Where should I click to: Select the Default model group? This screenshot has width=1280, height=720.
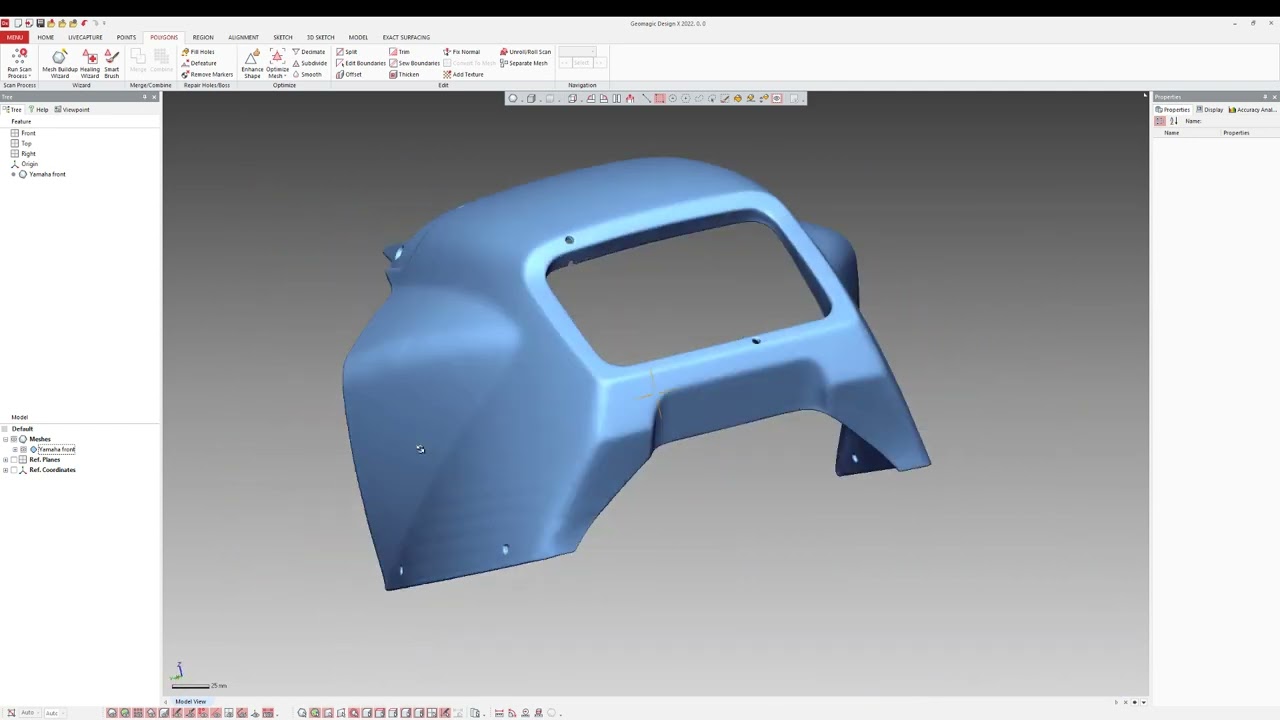[x=22, y=428]
